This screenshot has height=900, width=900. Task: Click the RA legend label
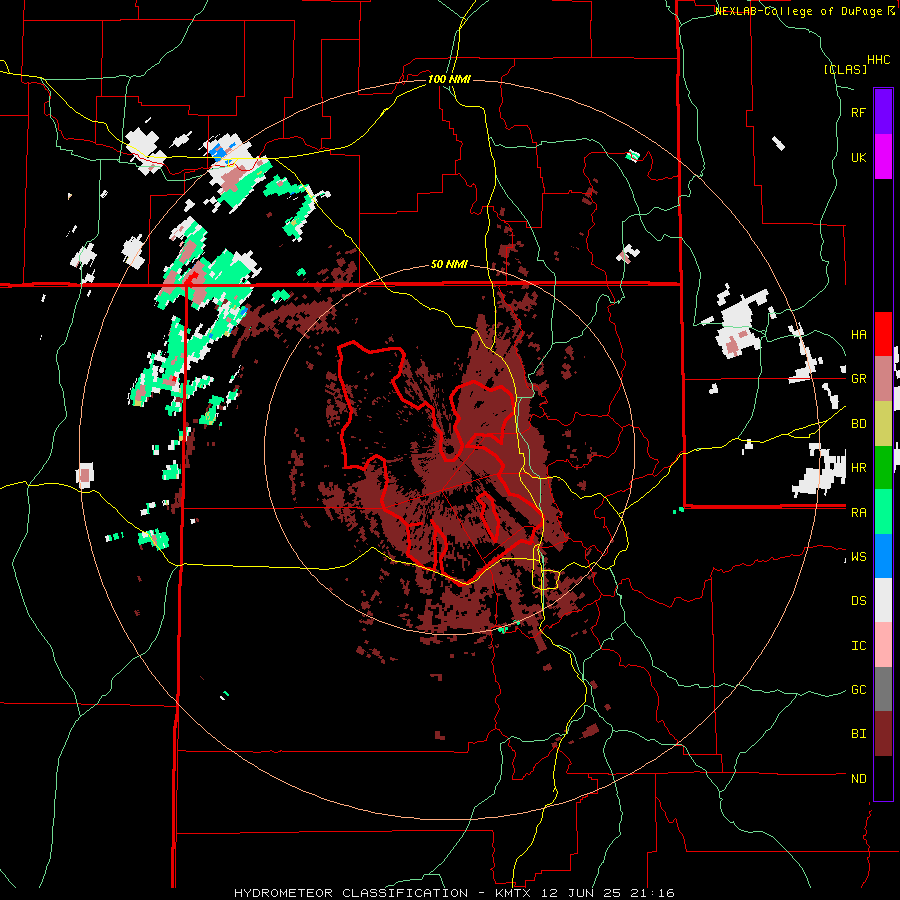click(x=858, y=513)
